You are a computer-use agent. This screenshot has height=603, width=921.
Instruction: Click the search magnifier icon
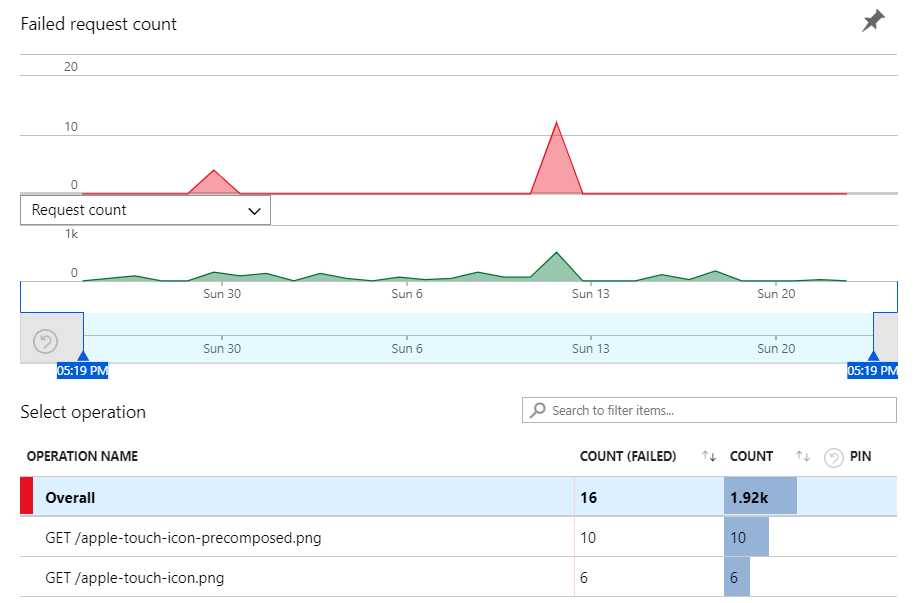point(538,410)
